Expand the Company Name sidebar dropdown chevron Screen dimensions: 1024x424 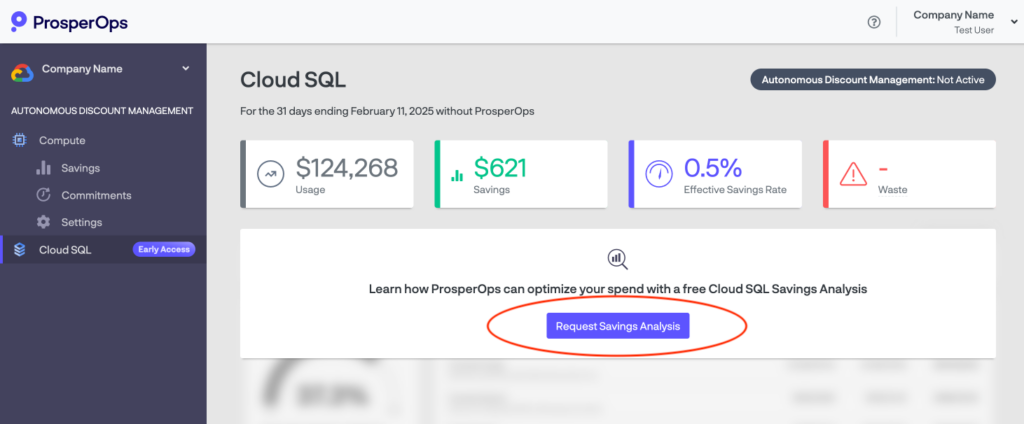click(x=185, y=69)
